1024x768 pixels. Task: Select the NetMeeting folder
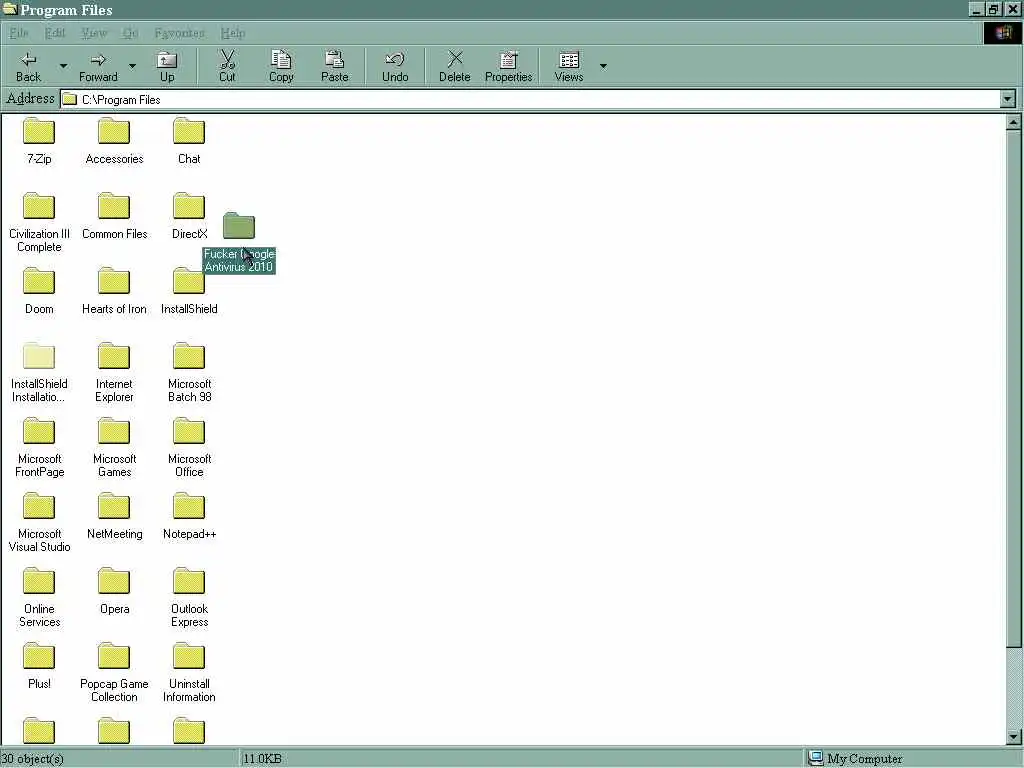tap(114, 517)
